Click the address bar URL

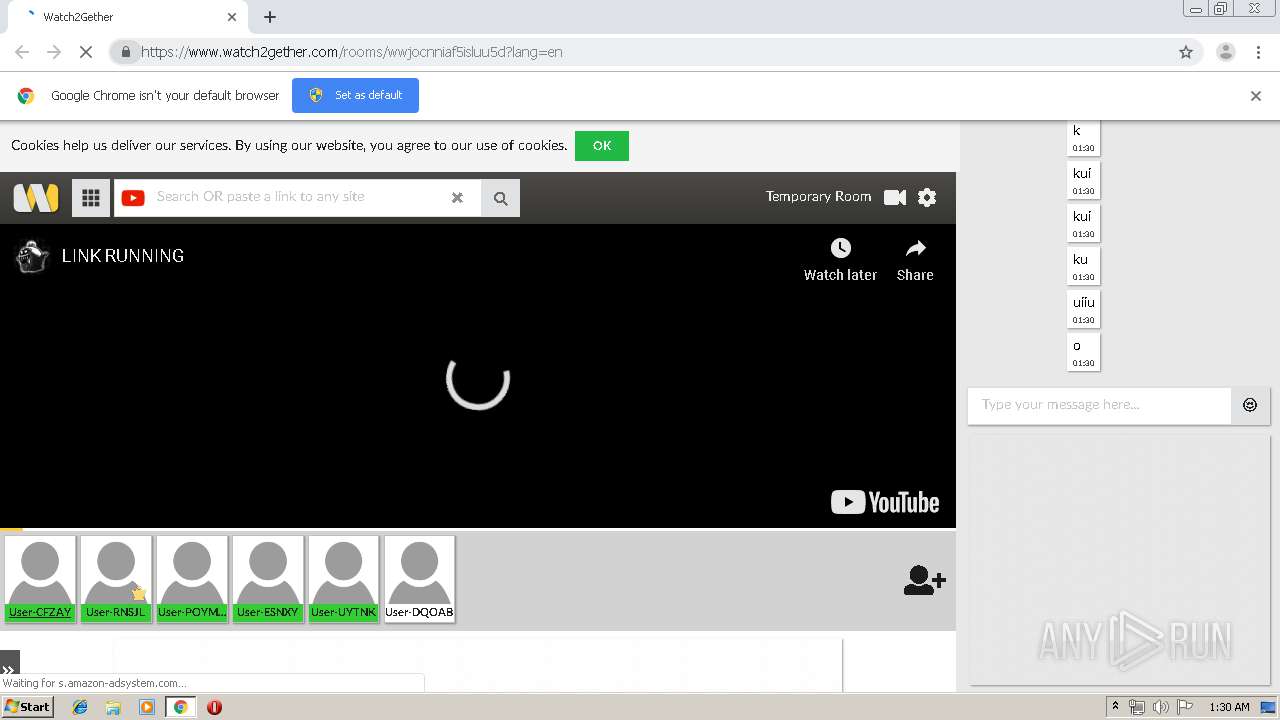coord(351,52)
